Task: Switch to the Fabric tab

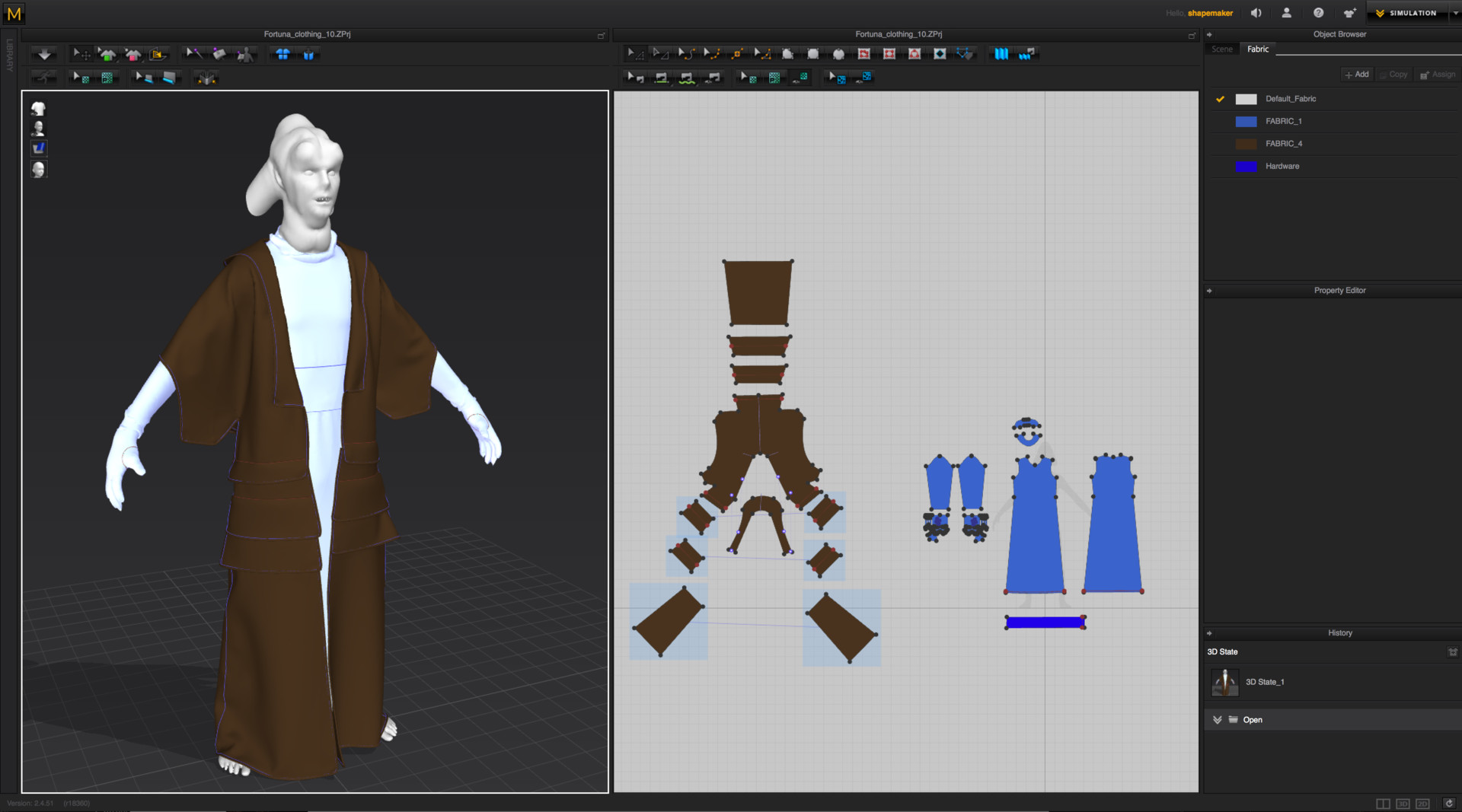Action: pyautogui.click(x=1258, y=49)
